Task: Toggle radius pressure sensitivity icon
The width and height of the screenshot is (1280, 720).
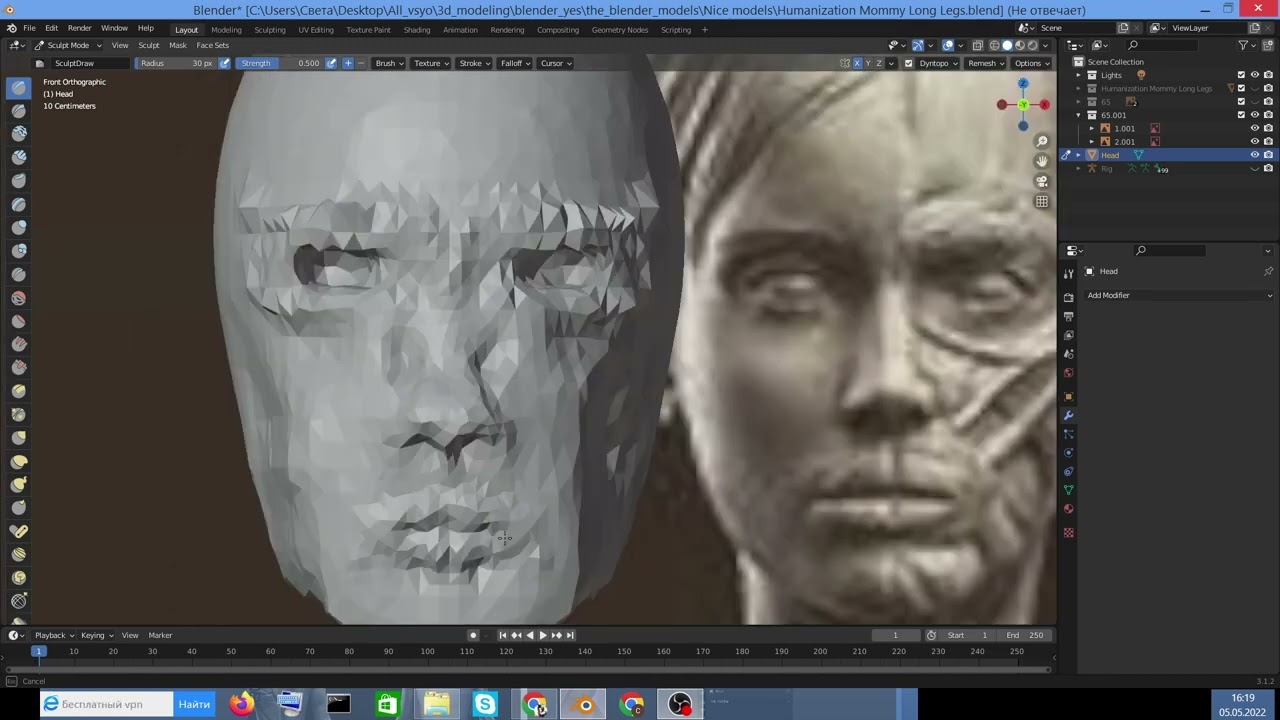Action: point(224,63)
